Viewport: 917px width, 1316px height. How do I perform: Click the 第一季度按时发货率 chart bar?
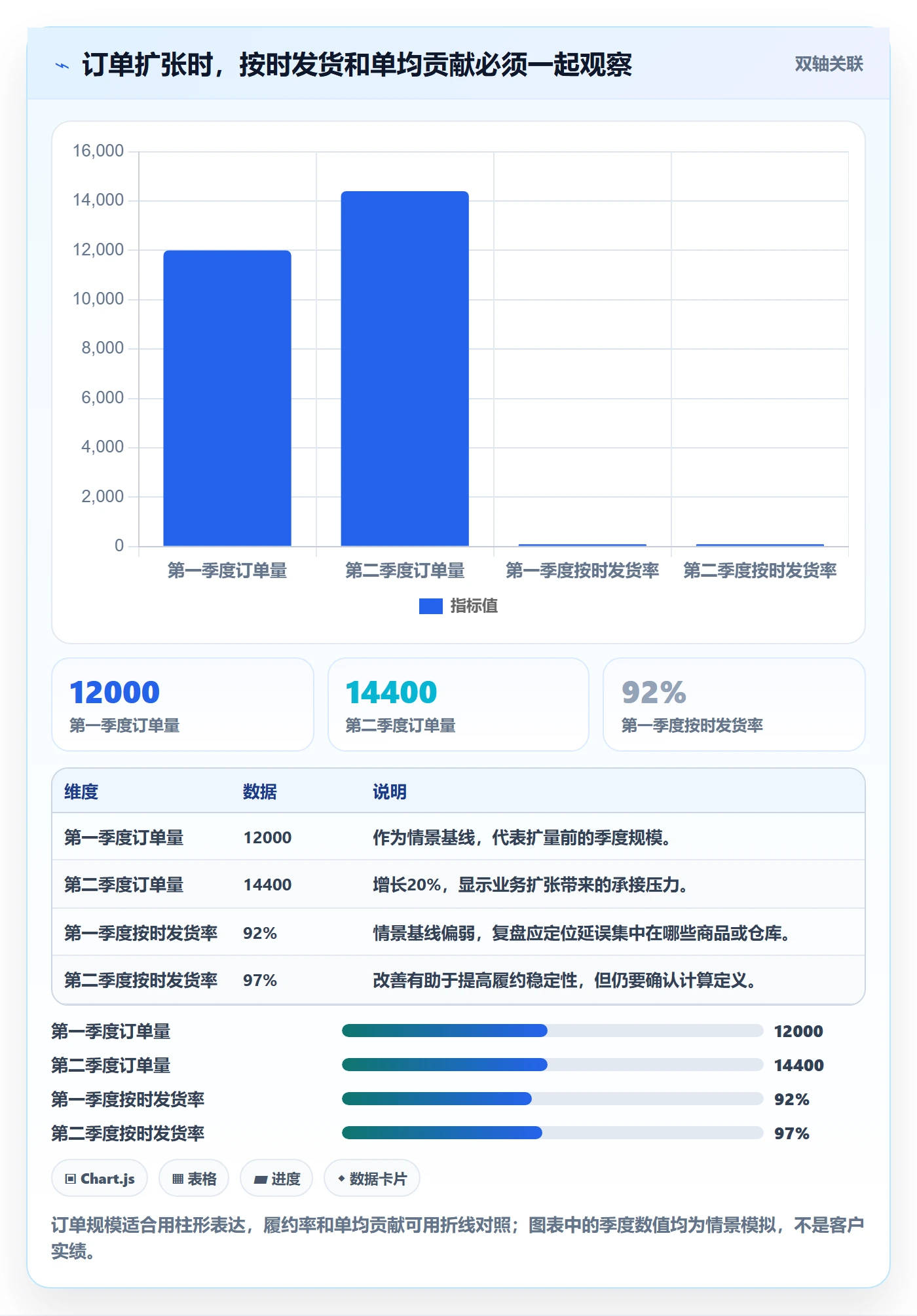pos(582,545)
